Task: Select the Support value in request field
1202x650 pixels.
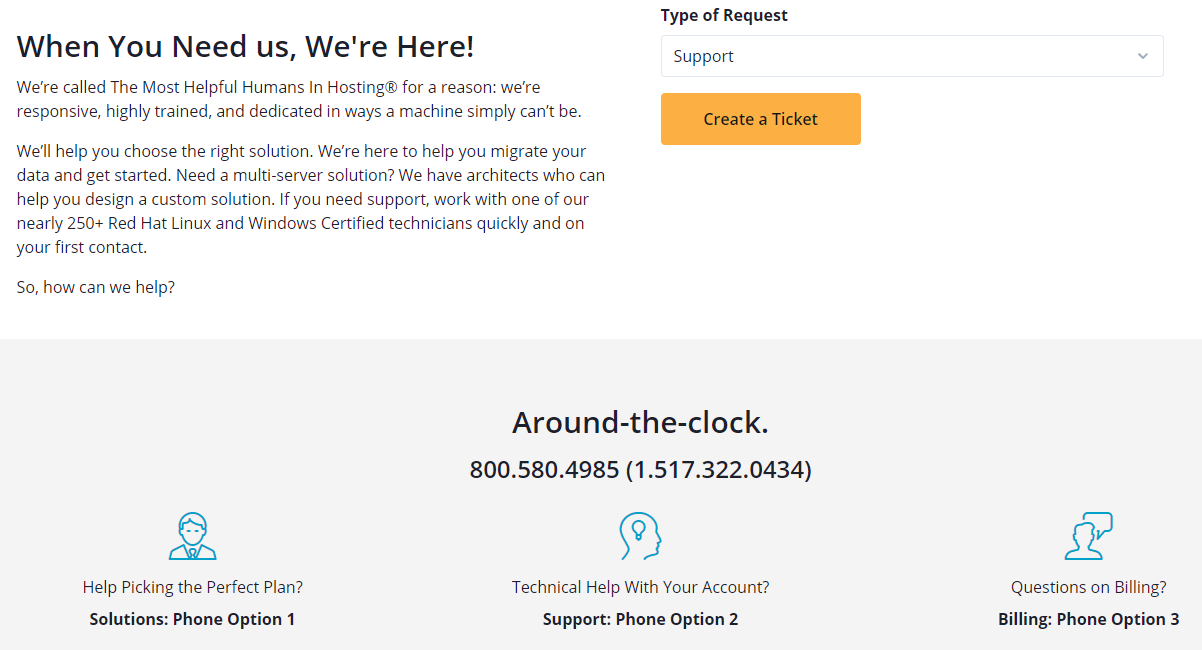Action: [x=703, y=56]
